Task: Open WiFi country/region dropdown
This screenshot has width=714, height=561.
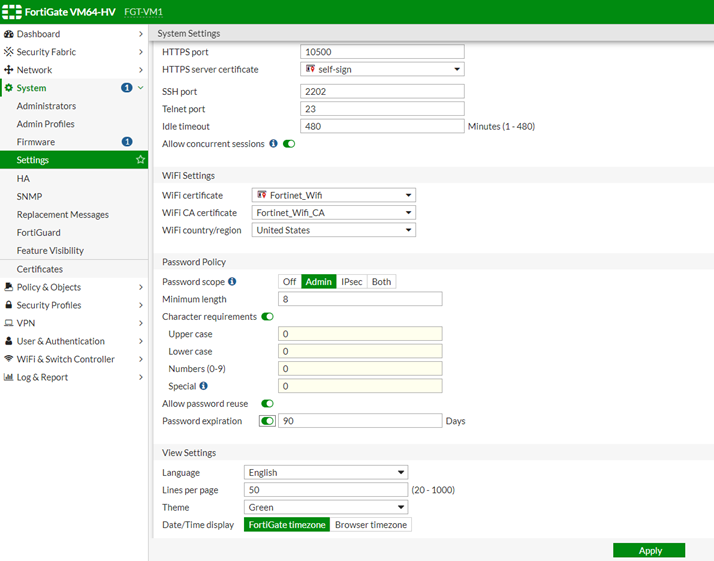Action: click(333, 230)
